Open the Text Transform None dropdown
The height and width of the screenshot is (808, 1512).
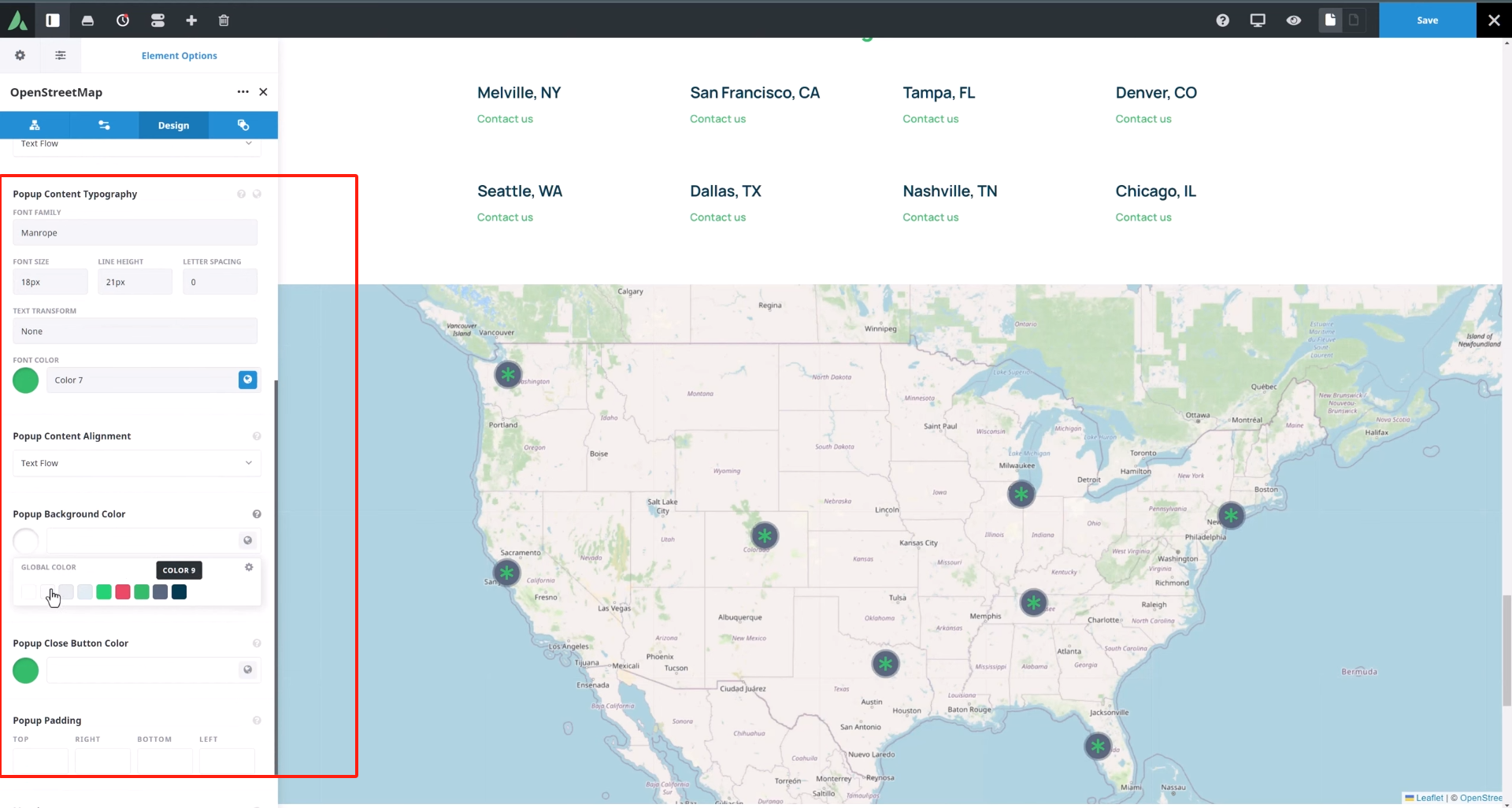(135, 332)
